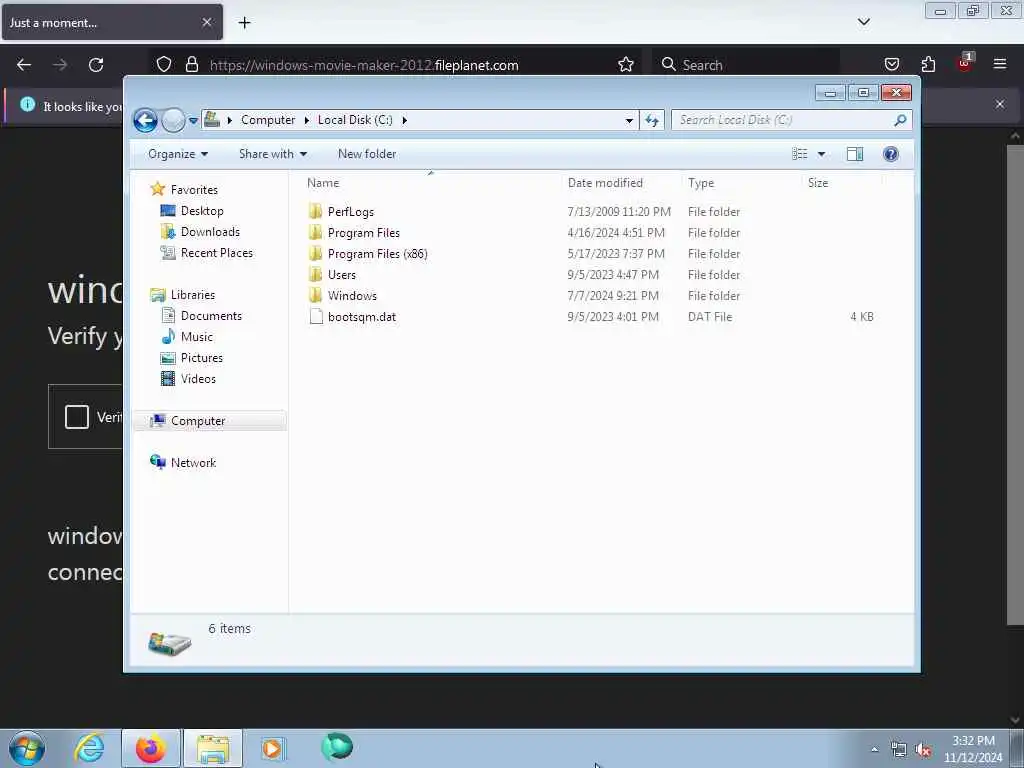Screen dimensions: 1024x768
Task: Select the Windows folder
Action: point(352,296)
